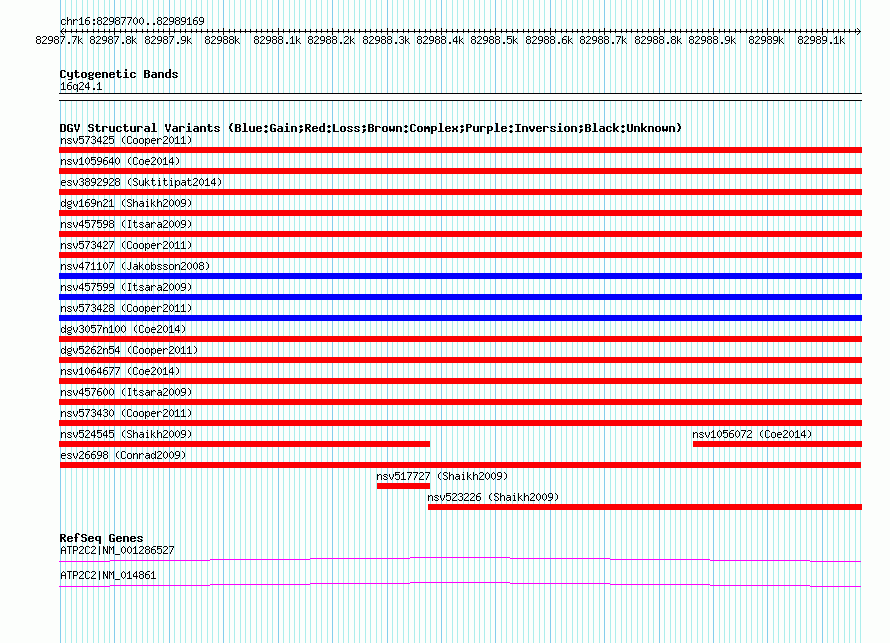Click the 82988.5k ruler tick label
The width and height of the screenshot is (890, 643).
494,40
